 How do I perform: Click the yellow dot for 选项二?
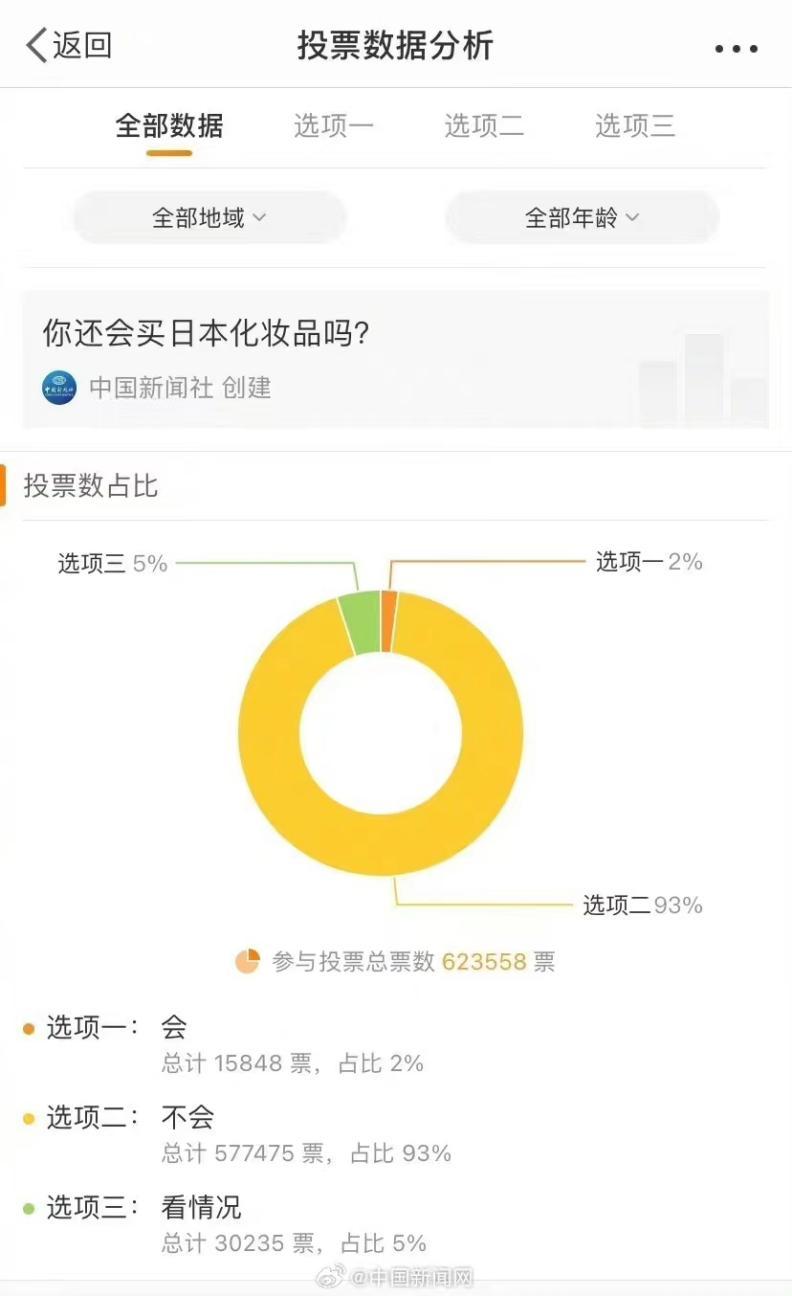[29, 1118]
